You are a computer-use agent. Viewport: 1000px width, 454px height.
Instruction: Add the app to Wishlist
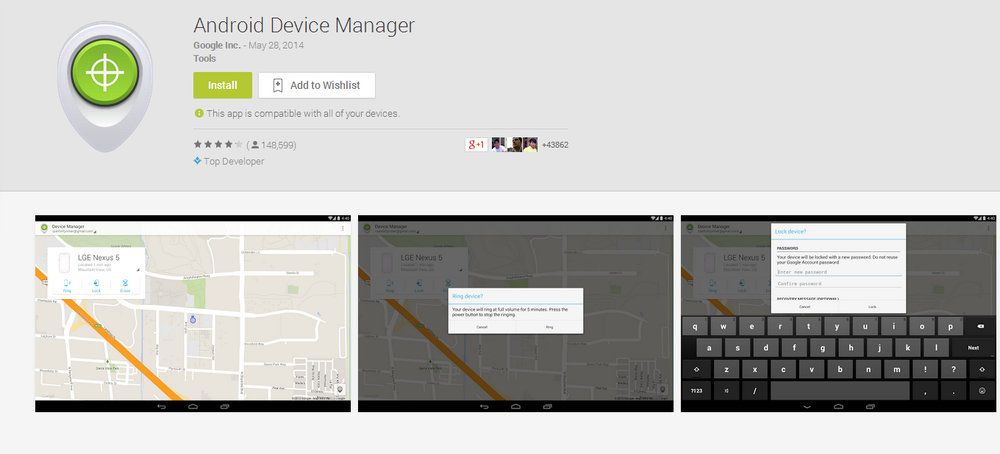pos(316,85)
